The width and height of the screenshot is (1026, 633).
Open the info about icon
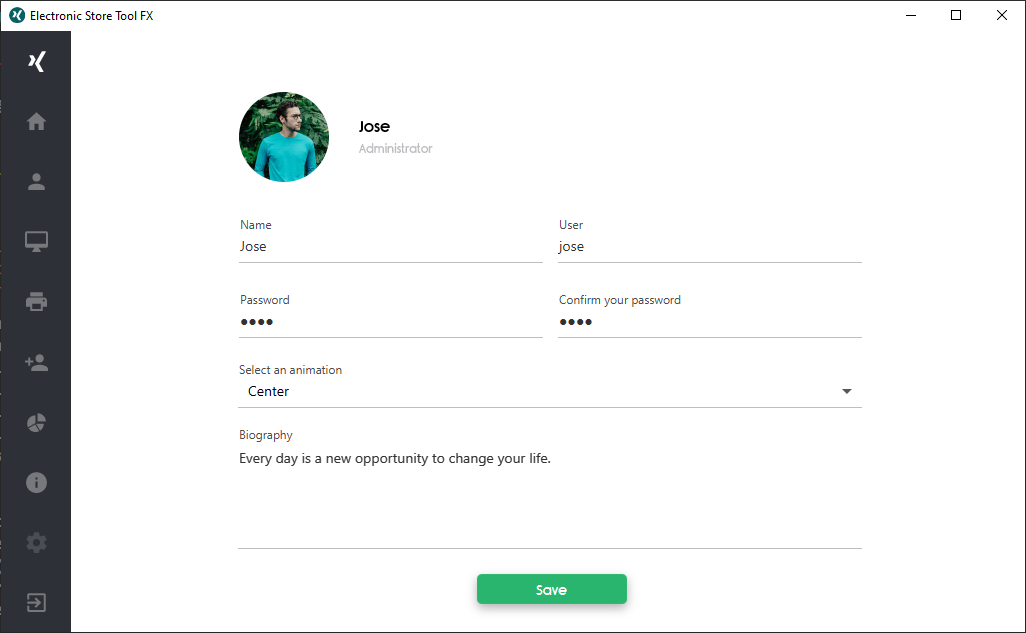36,482
